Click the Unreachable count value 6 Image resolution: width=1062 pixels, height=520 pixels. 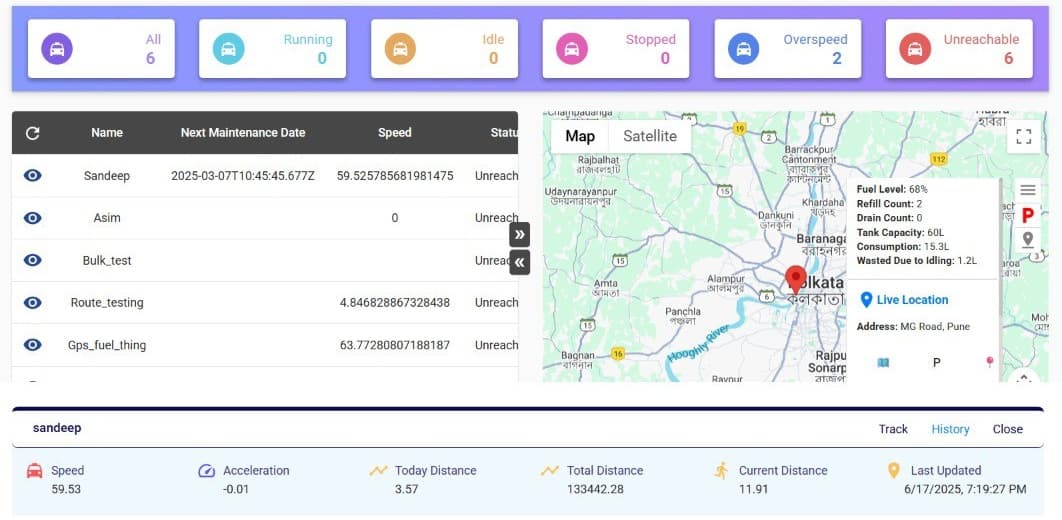pos(1008,58)
